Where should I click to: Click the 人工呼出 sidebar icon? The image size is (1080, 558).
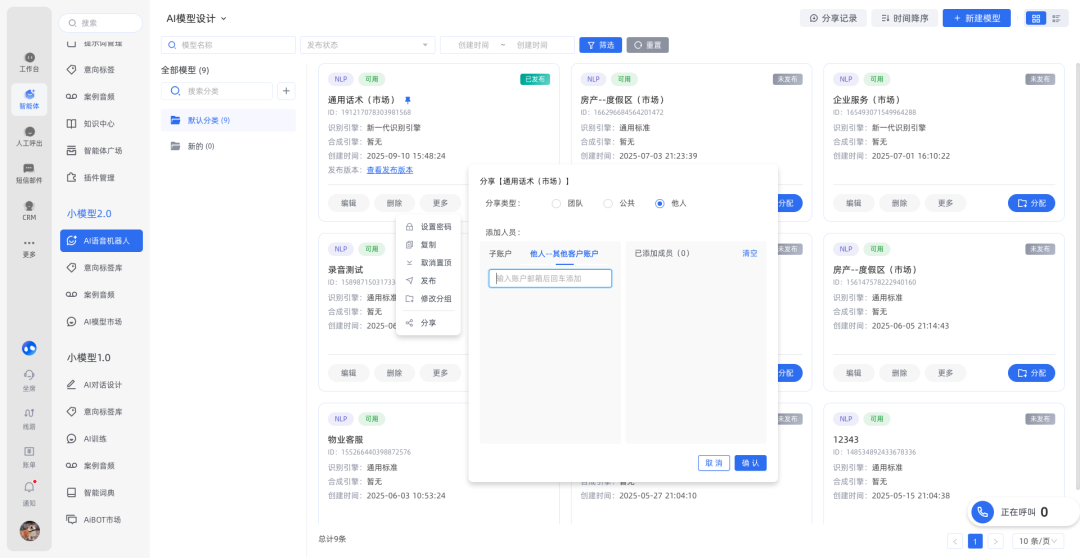(x=29, y=135)
